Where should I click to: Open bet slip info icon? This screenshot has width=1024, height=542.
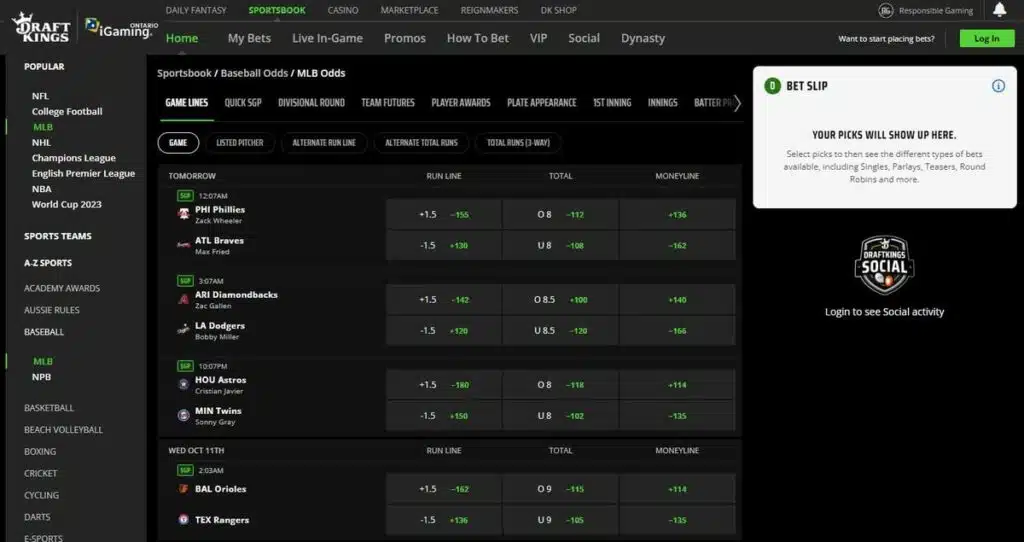(998, 86)
